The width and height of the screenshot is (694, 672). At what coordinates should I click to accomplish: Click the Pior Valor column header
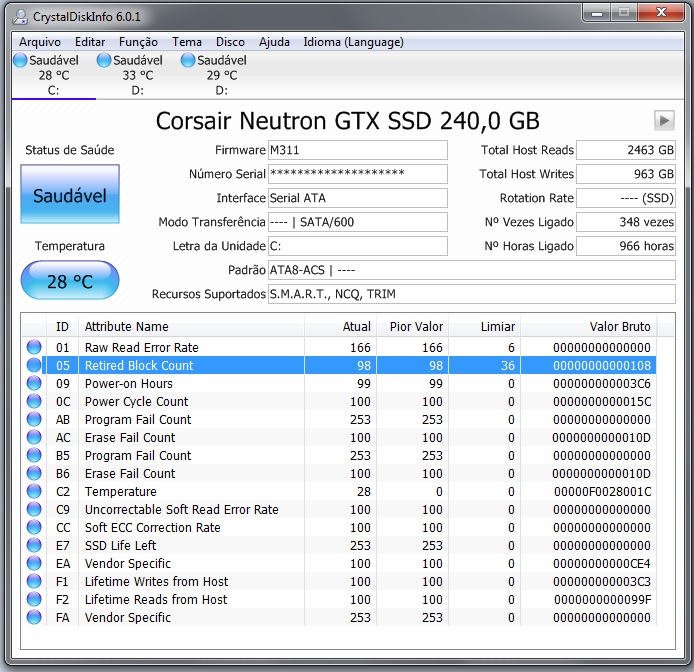[413, 327]
